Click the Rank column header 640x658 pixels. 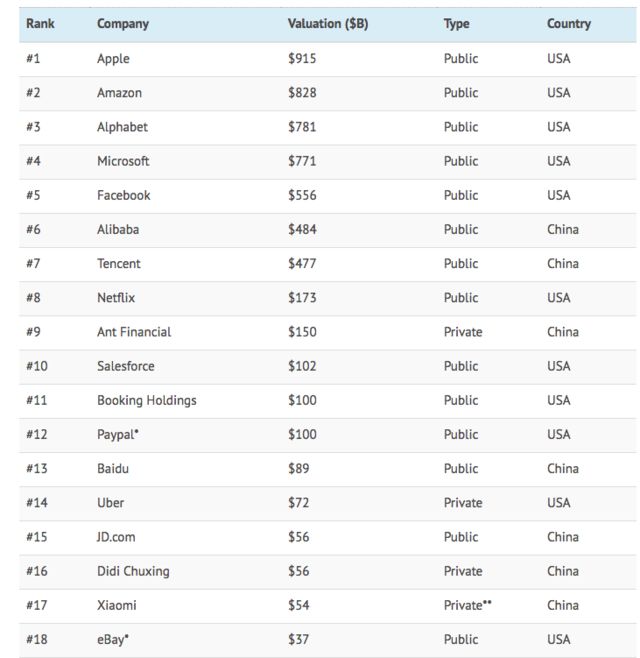(40, 24)
